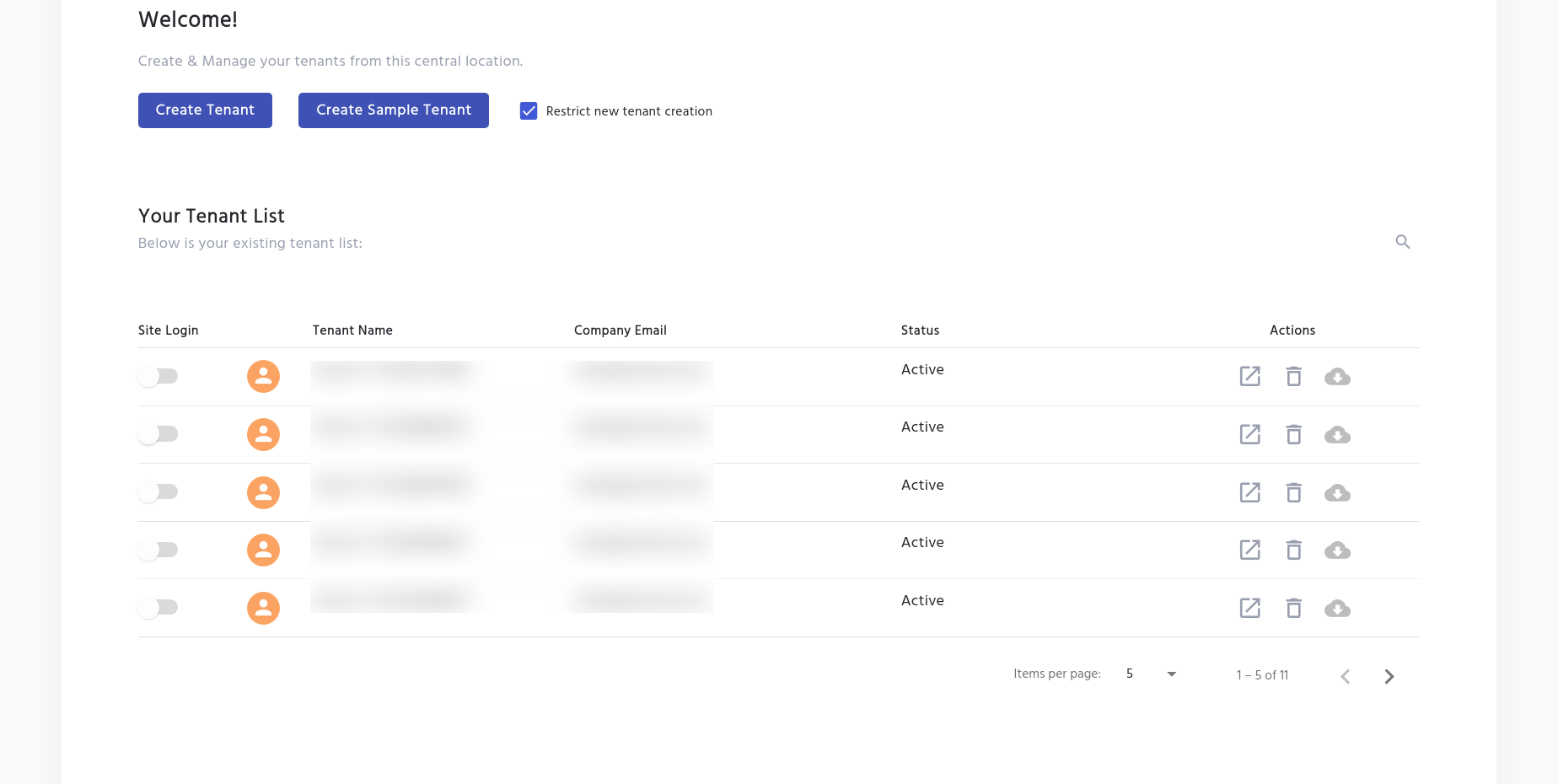This screenshot has height=784, width=1558.
Task: Click the Tenant Name column header
Action: pyautogui.click(x=352, y=330)
